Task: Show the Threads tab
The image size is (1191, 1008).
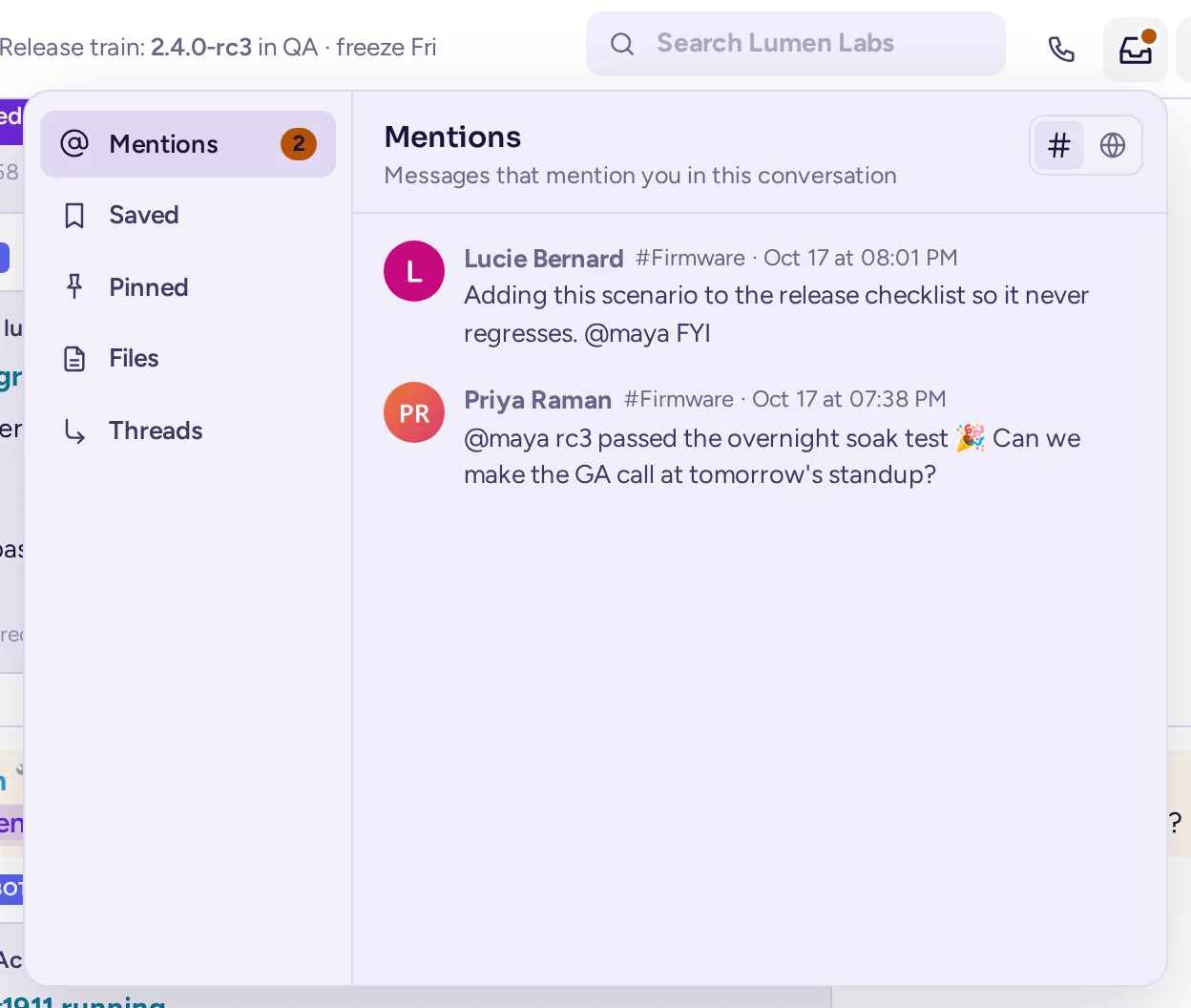Action: pos(188,430)
